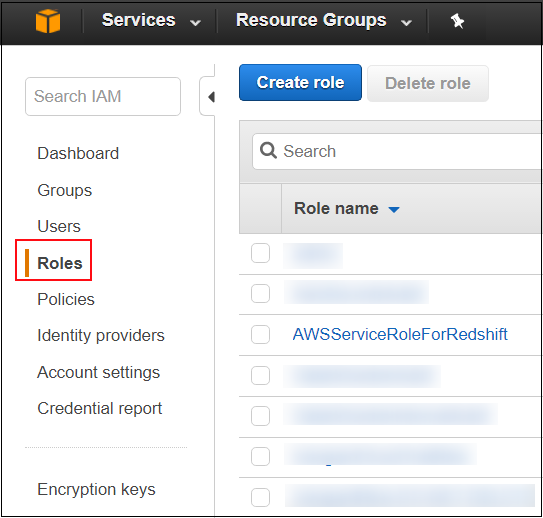Open Encryption keys in the sidebar
This screenshot has width=543, height=518.
96,490
